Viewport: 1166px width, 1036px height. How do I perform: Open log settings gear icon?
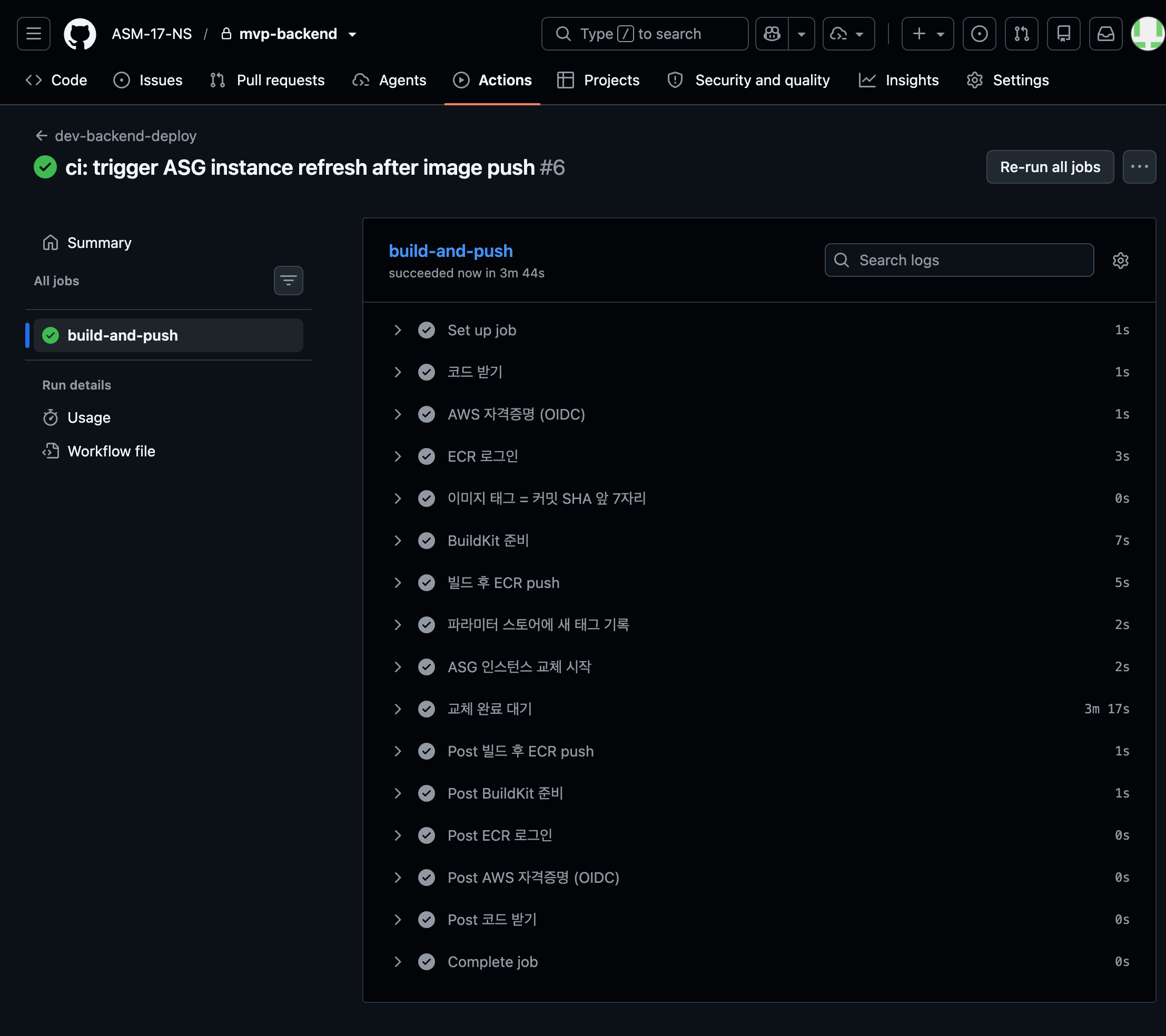pyautogui.click(x=1120, y=261)
